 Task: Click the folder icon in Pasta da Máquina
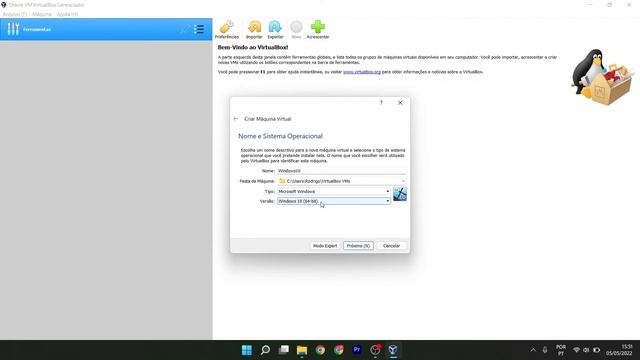pos(282,181)
